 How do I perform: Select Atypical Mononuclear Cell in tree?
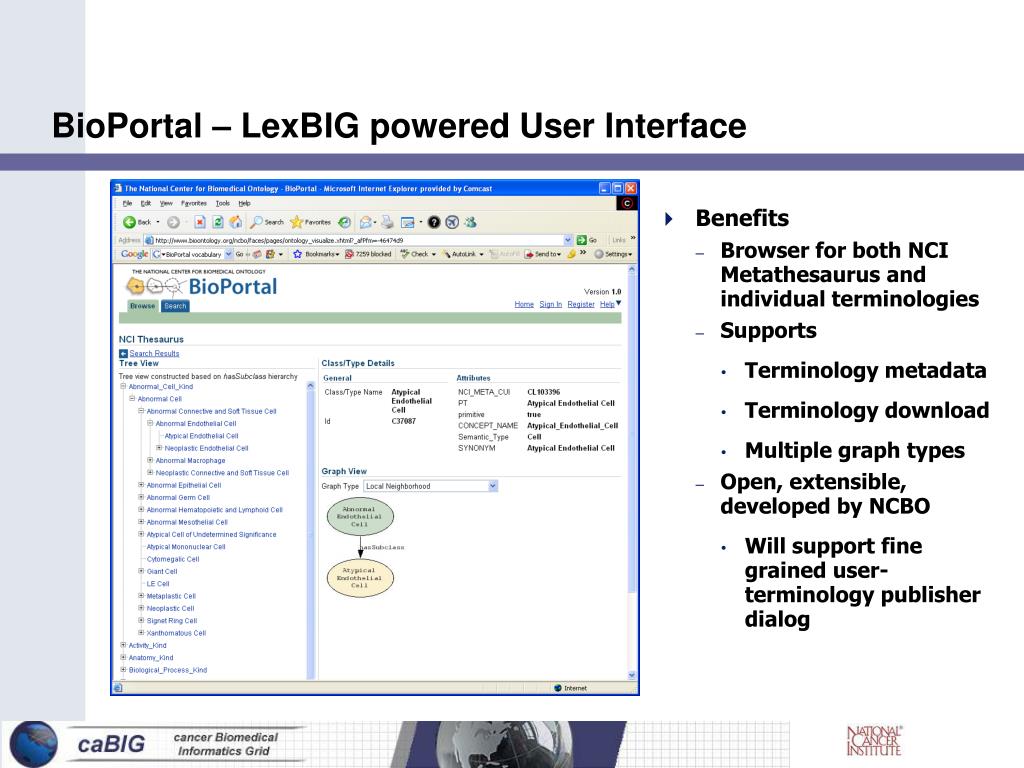point(186,547)
